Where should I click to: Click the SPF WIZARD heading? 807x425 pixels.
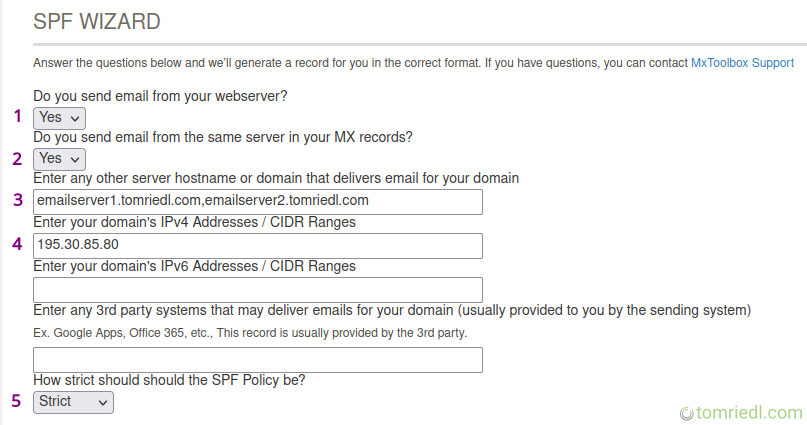click(x=97, y=21)
